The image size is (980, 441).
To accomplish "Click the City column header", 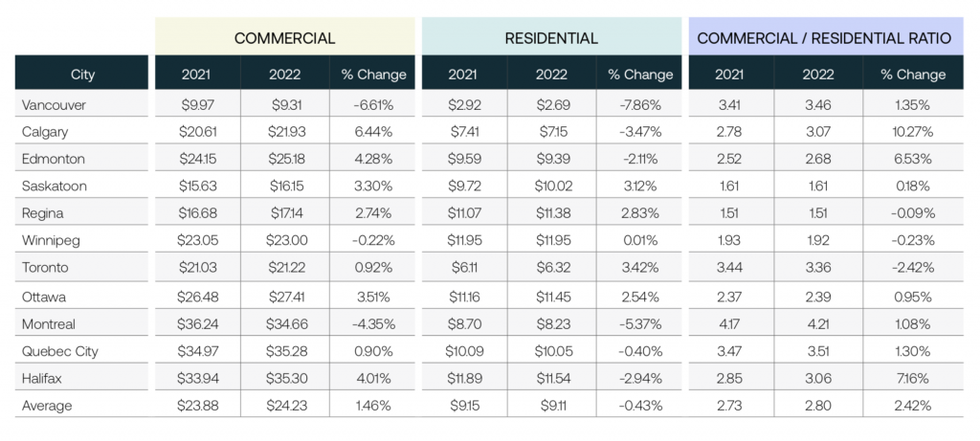I will [x=83, y=74].
